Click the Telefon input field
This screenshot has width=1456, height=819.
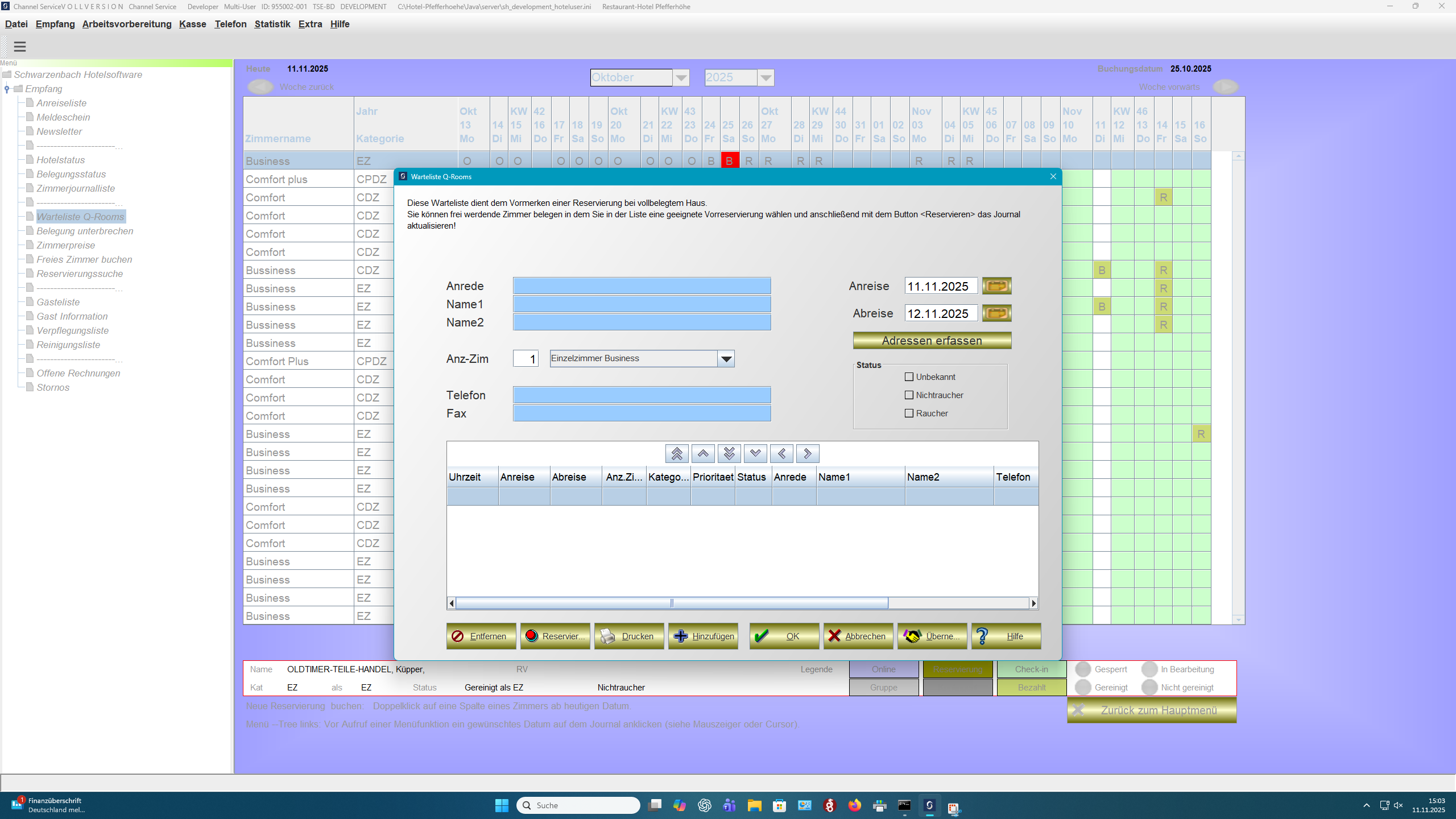pos(642,395)
